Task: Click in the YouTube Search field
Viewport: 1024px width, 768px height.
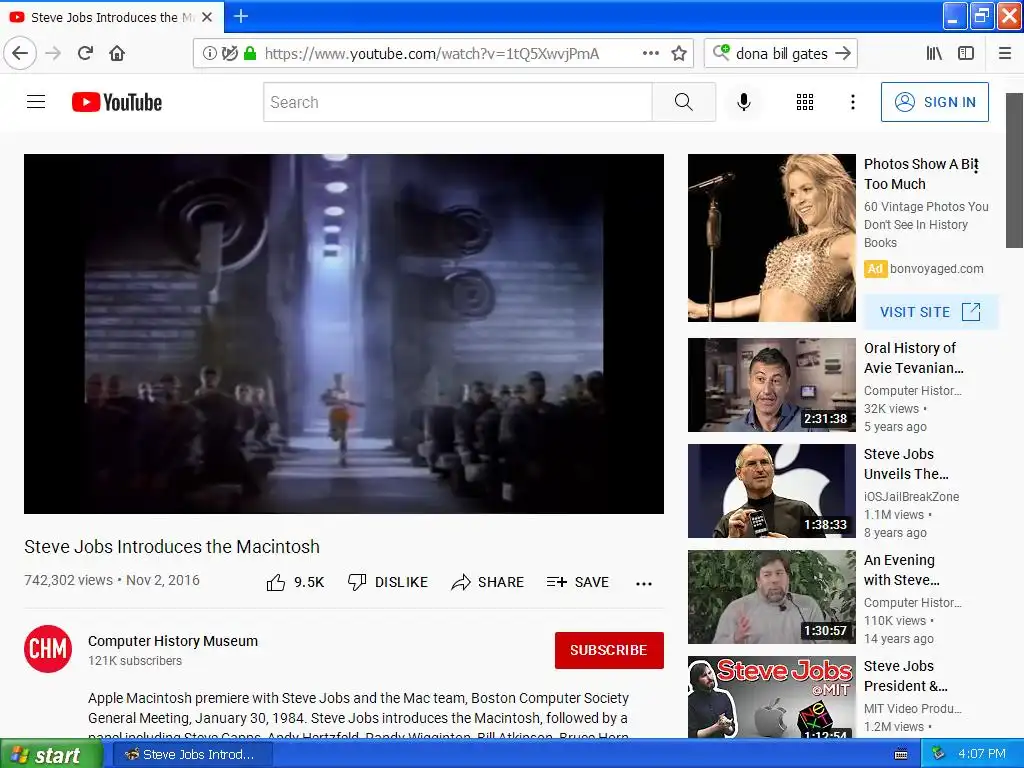Action: (x=458, y=102)
